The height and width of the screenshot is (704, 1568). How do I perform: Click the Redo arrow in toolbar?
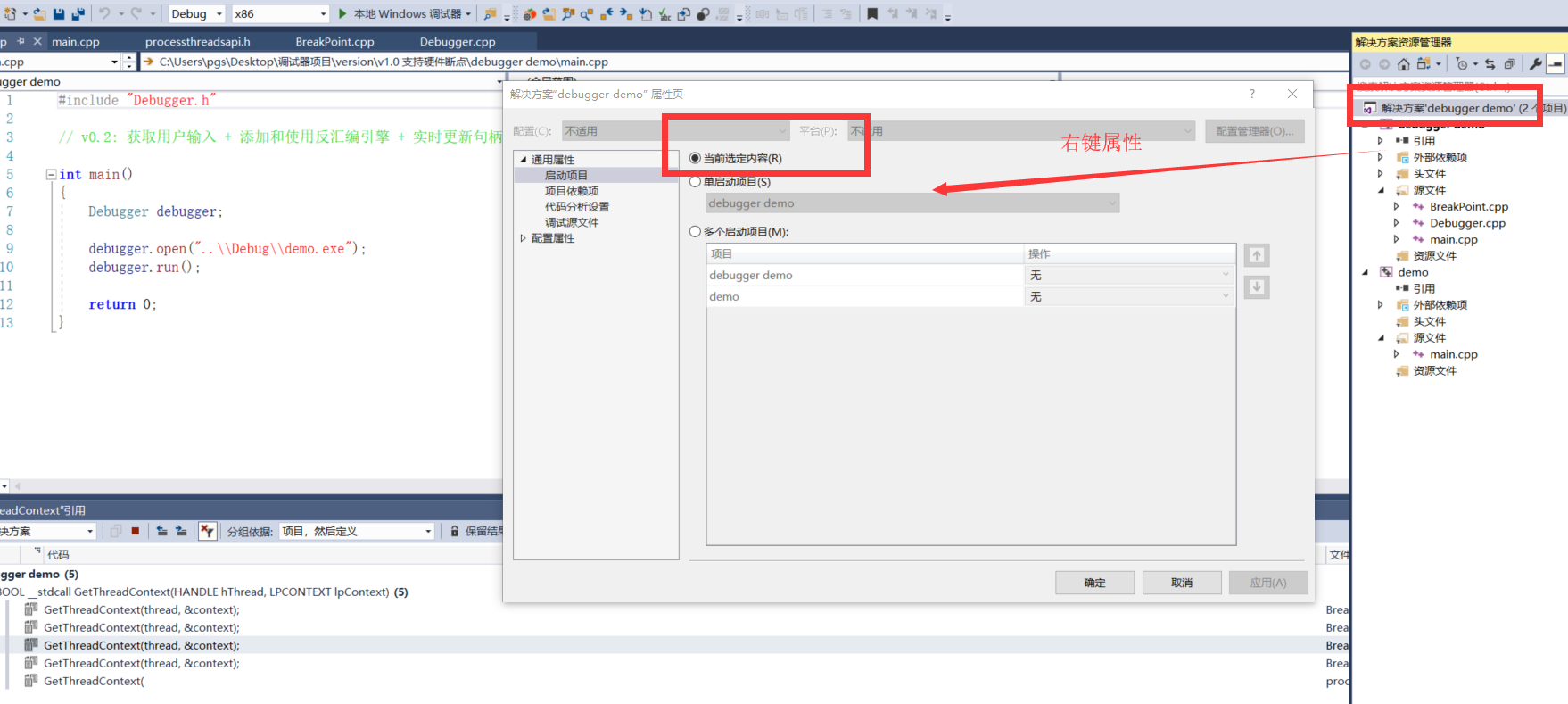point(136,13)
